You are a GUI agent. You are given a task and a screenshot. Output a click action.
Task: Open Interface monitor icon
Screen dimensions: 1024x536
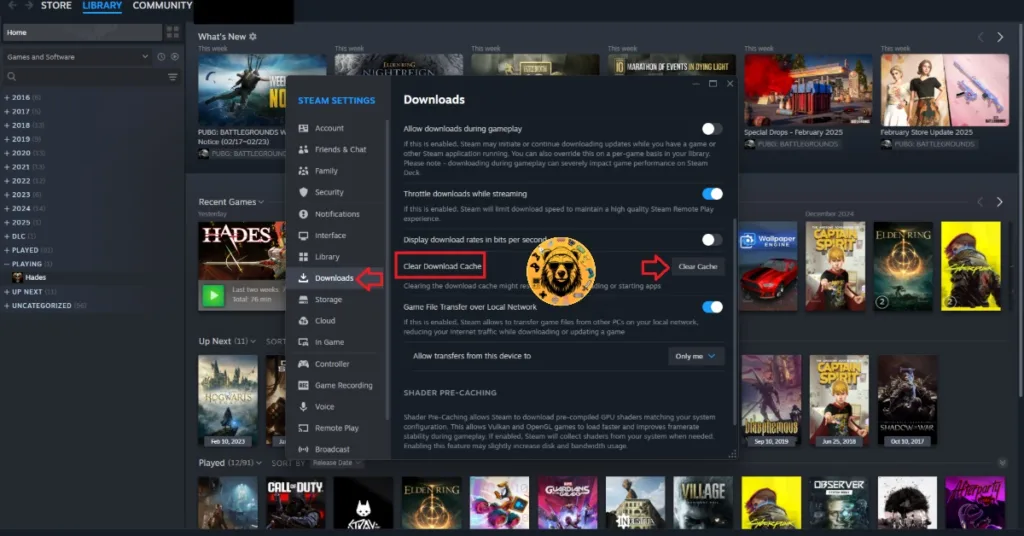[x=303, y=235]
